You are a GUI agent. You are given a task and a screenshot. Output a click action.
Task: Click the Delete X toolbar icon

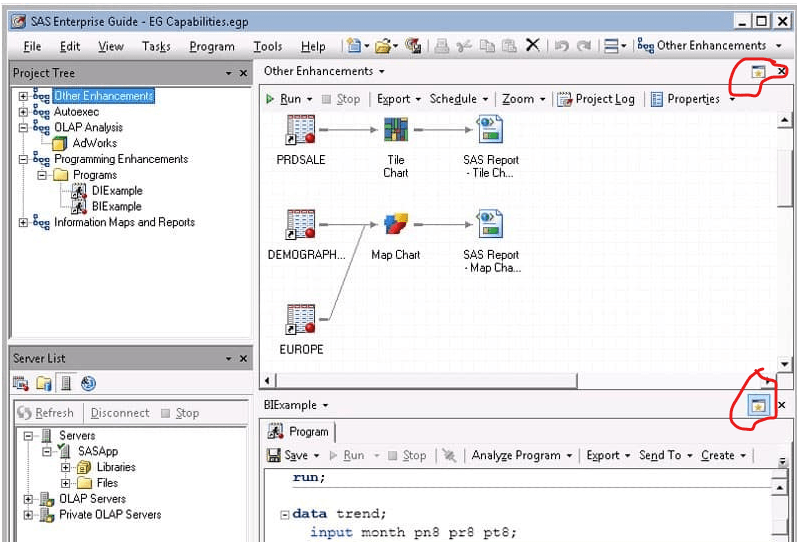pyautogui.click(x=532, y=45)
